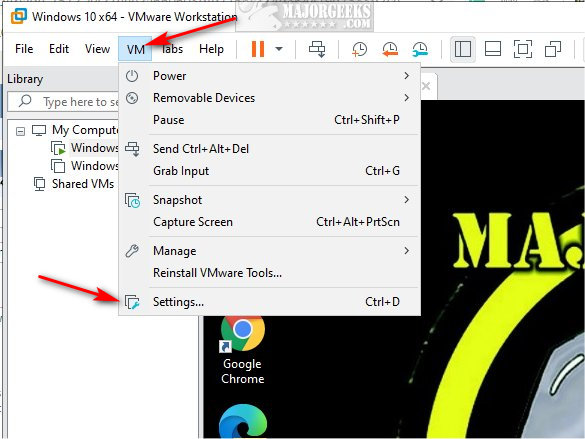Screen dimensions: 585x439
Task: Click the Snapshot submenu chevron
Action: point(406,200)
